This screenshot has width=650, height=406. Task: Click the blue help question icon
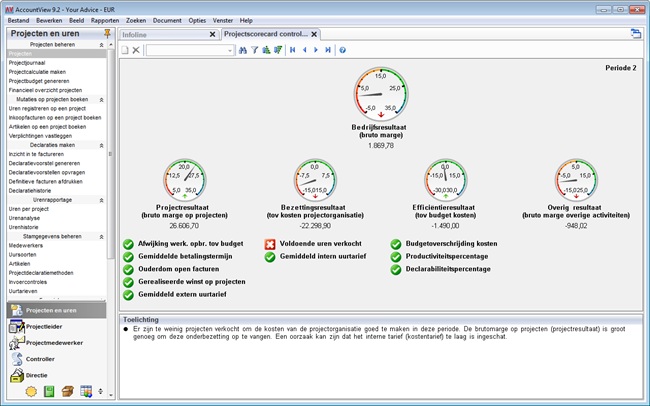(342, 50)
